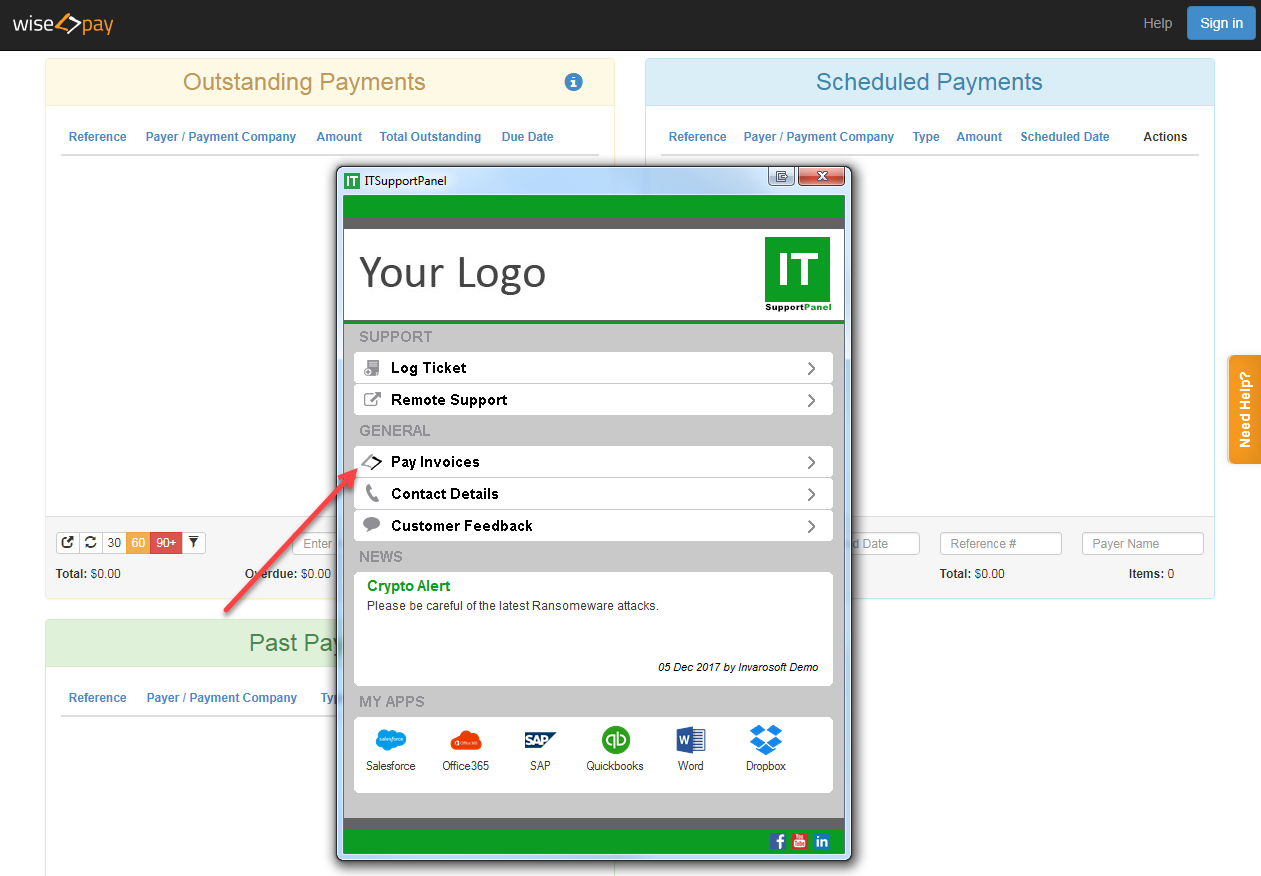
Task: Click the export icon in Outstanding Payments toolbar
Action: 68,543
